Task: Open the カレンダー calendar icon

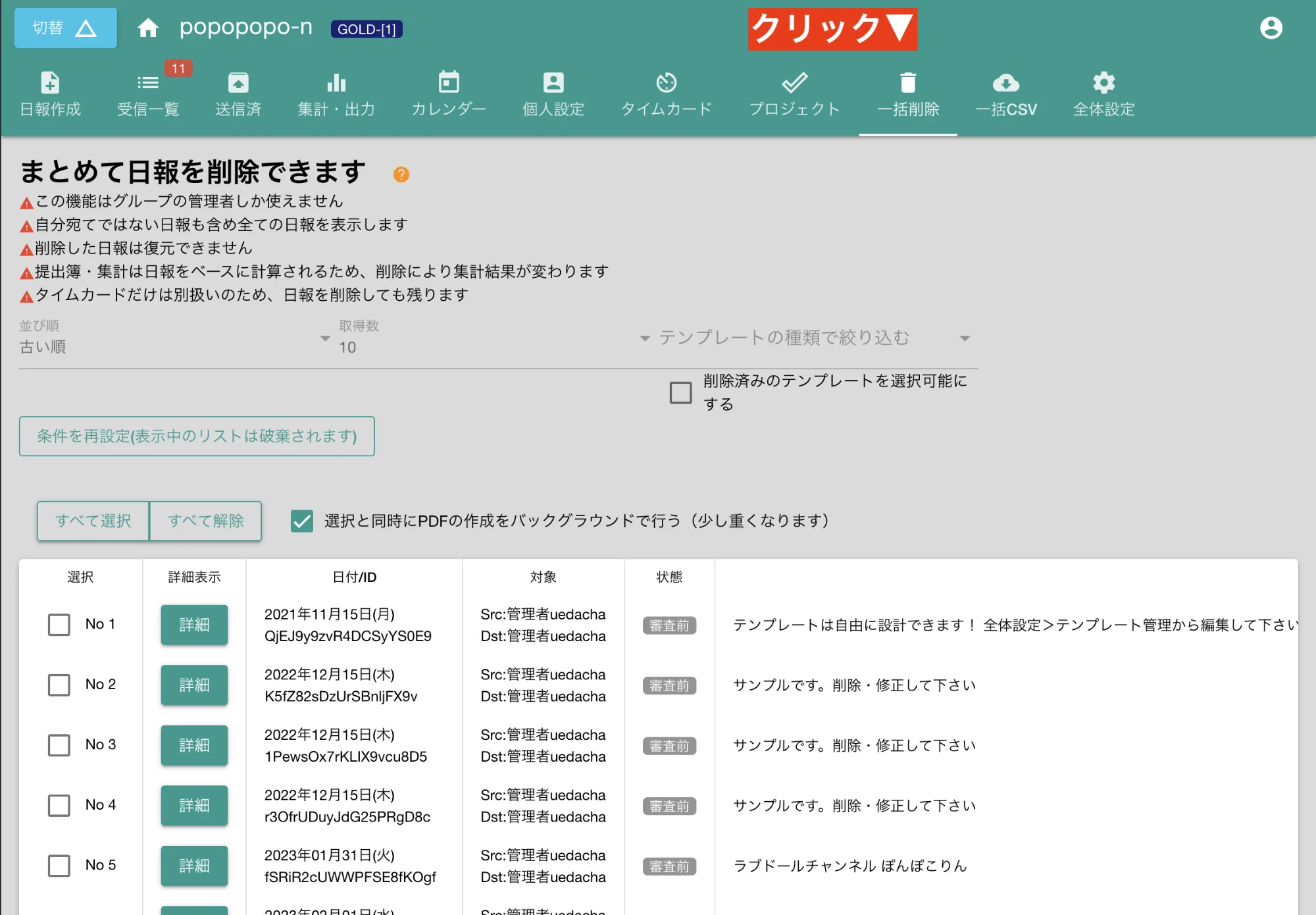Action: (448, 92)
